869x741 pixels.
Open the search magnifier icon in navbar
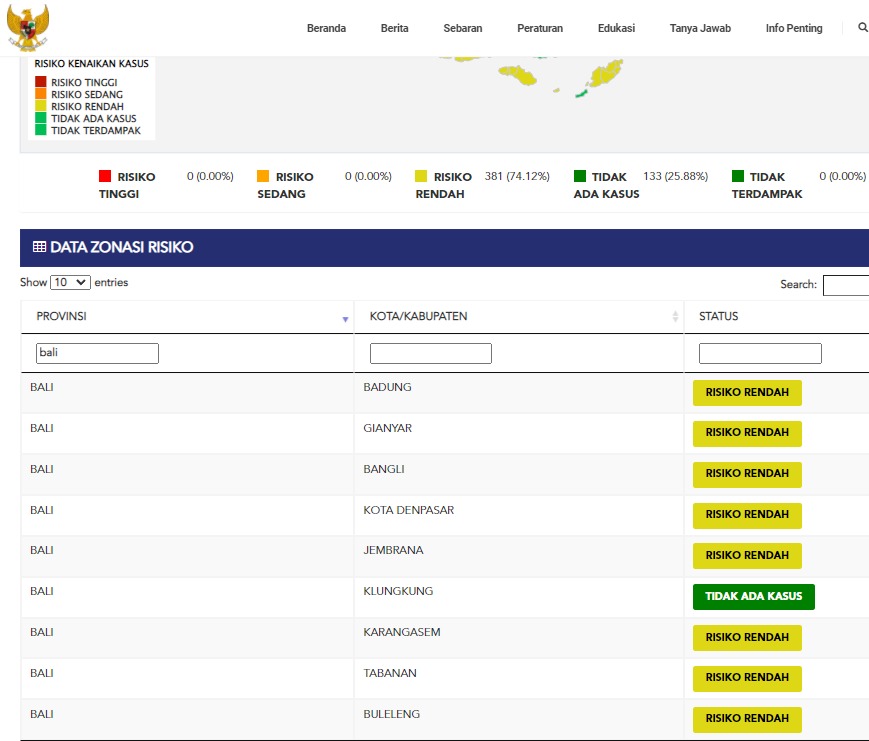[x=862, y=28]
